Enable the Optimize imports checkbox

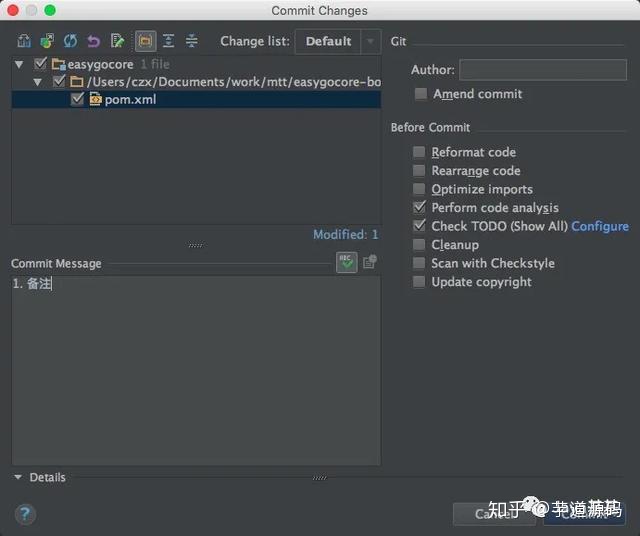coord(419,189)
